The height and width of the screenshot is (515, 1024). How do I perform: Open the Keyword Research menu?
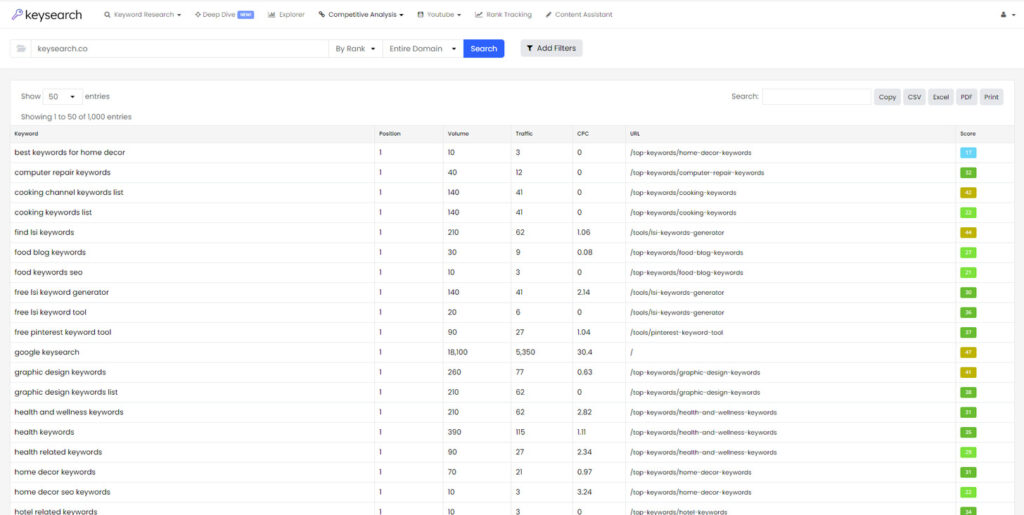pyautogui.click(x=142, y=14)
